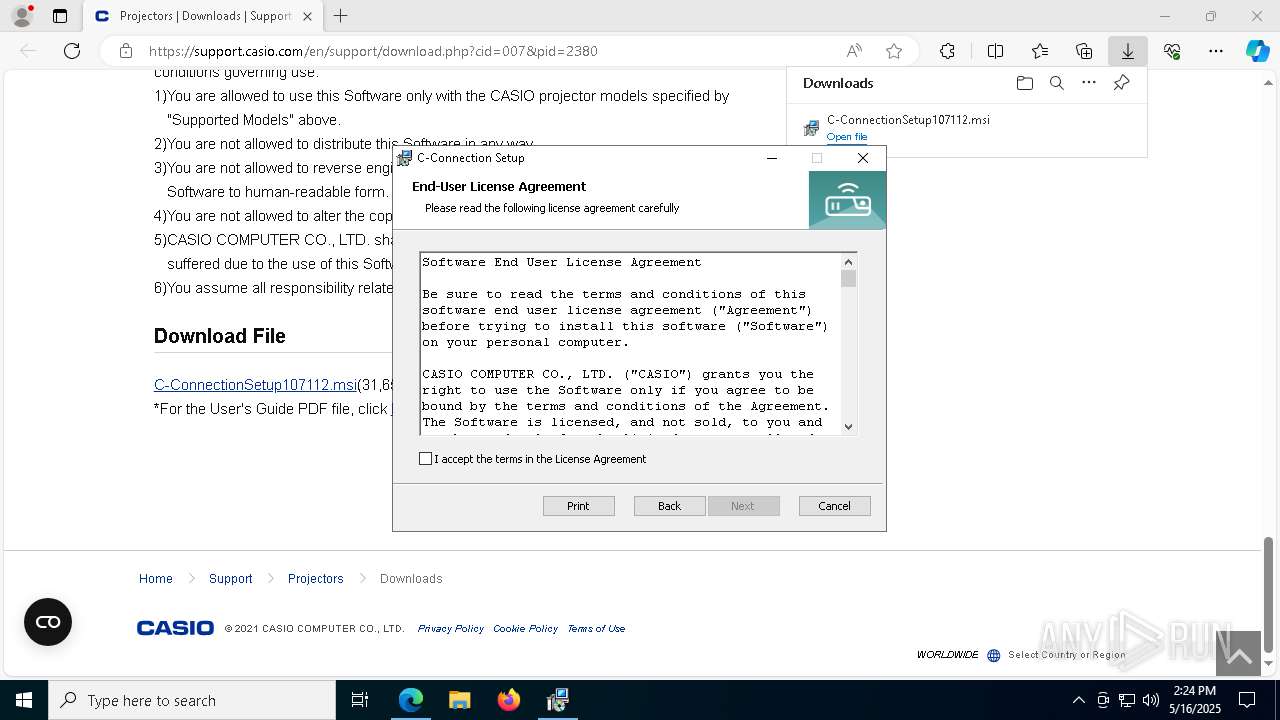Minimize the C-Connection Setup dialog
1280x720 pixels.
click(x=771, y=158)
